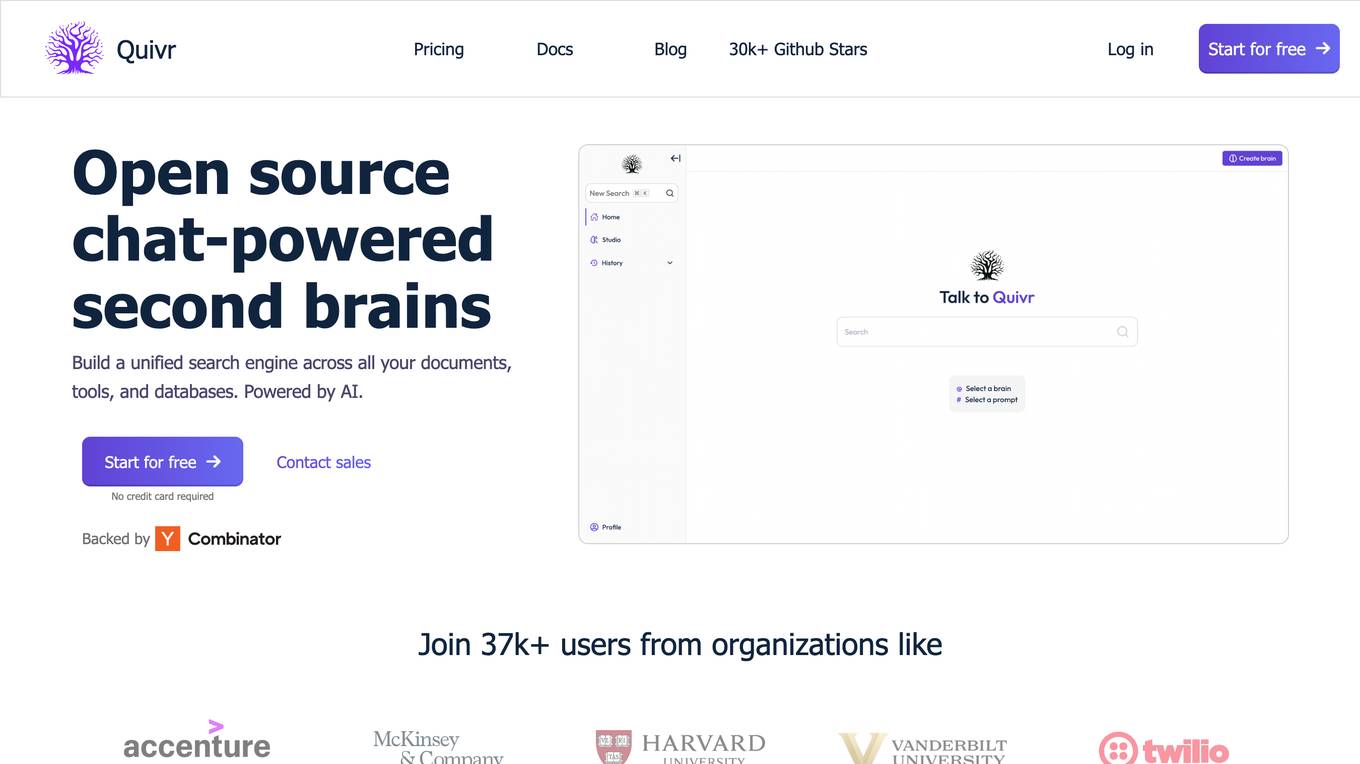Click Select a prompt in preview
This screenshot has width=1360, height=764.
(x=988, y=400)
